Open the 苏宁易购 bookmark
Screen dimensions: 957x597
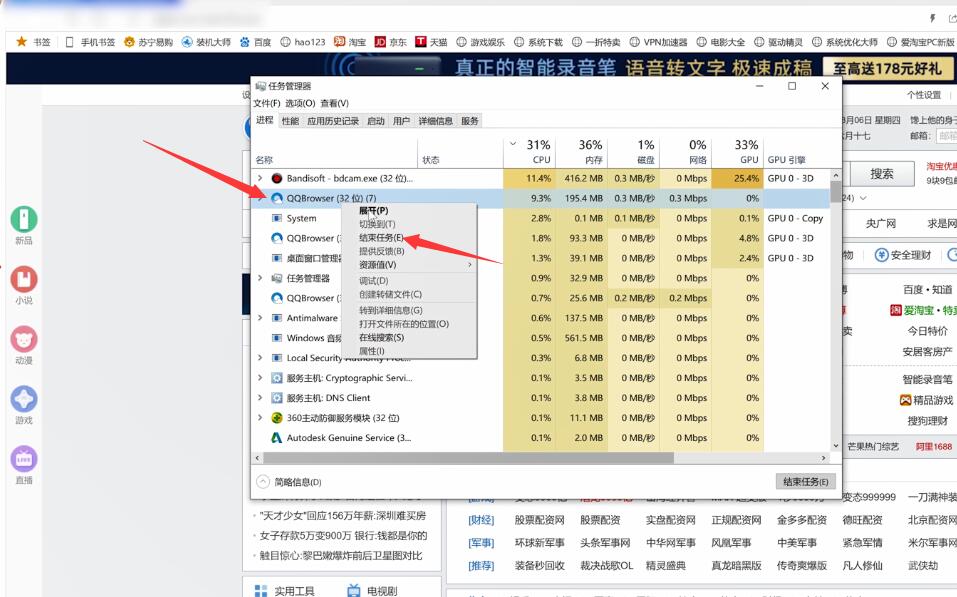pyautogui.click(x=148, y=42)
